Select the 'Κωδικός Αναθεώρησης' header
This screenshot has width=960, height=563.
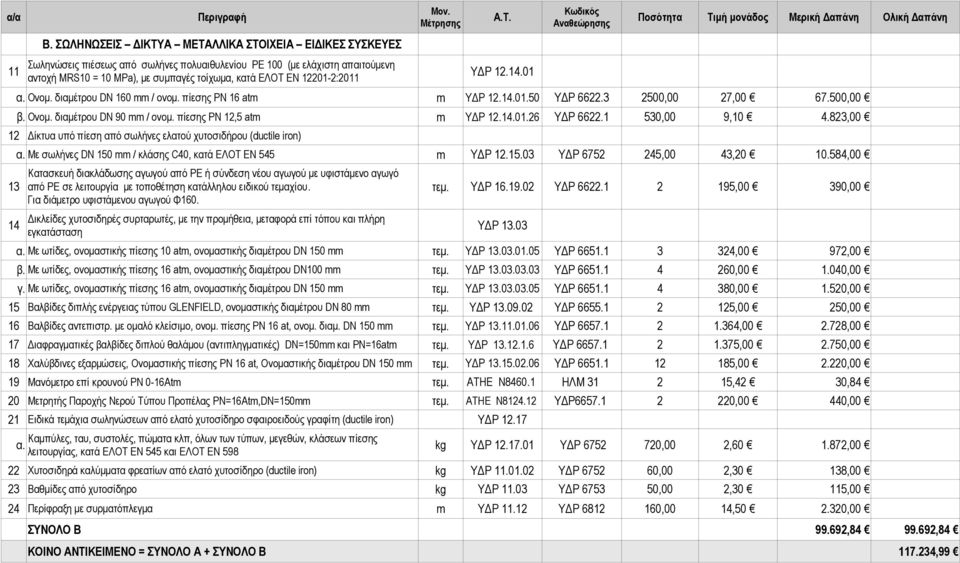coord(581,17)
